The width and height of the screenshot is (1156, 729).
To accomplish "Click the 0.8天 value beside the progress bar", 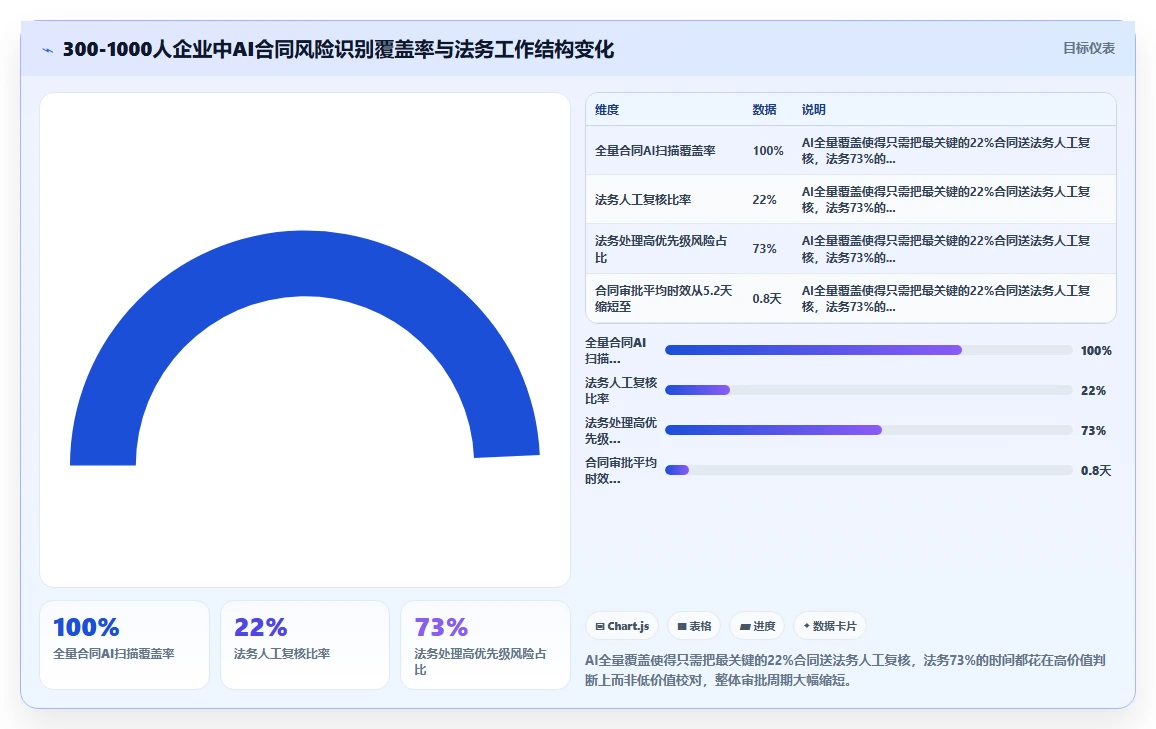I will 1096,470.
